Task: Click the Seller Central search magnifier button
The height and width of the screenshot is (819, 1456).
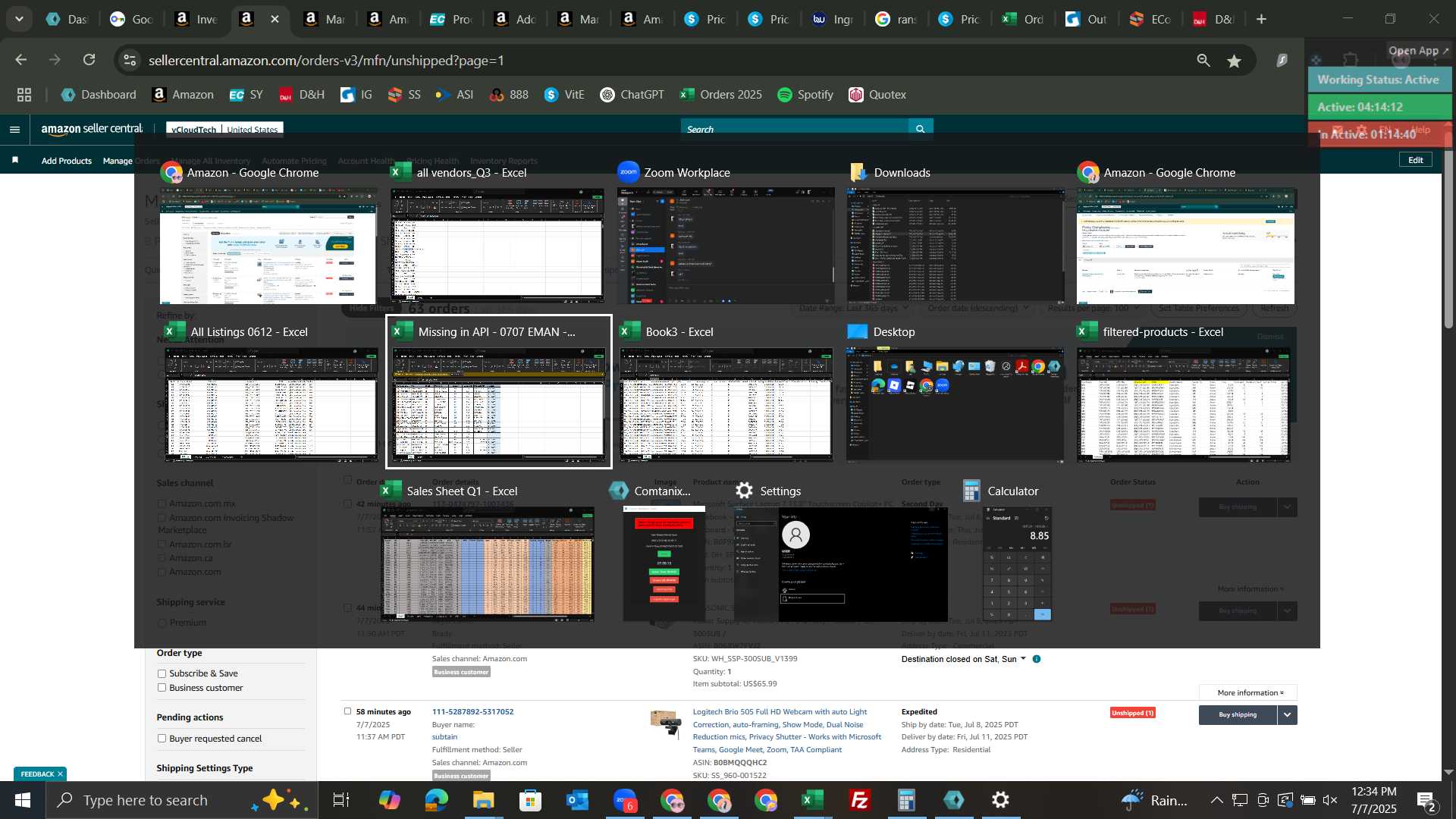Action: click(921, 129)
